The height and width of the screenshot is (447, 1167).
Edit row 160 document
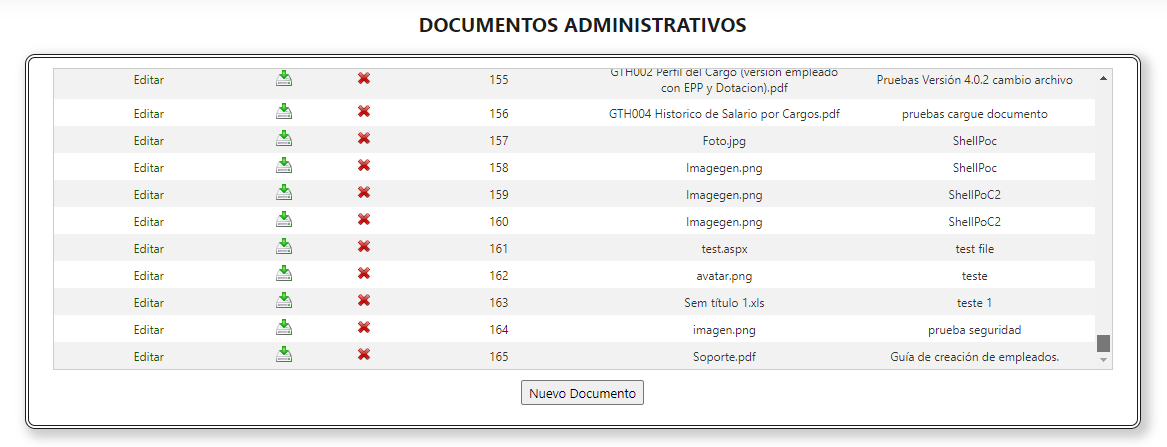pos(149,222)
